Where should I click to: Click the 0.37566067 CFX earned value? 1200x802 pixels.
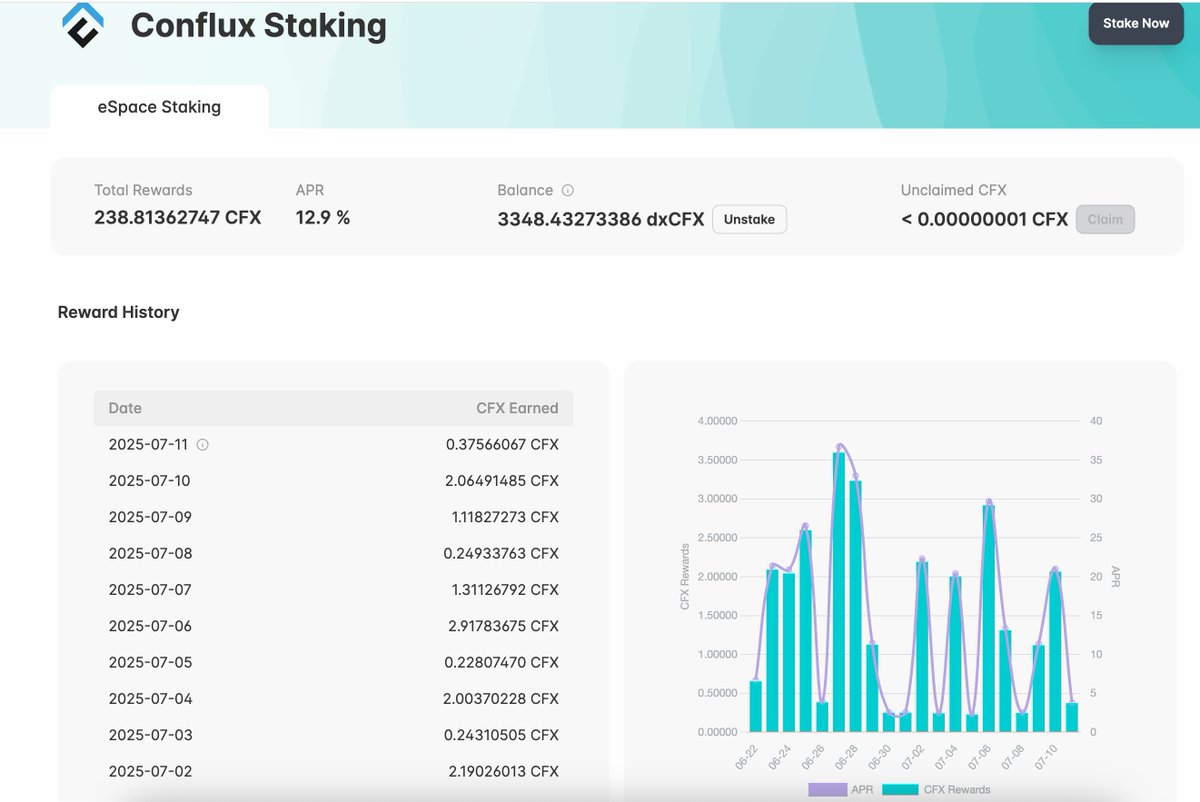(502, 444)
